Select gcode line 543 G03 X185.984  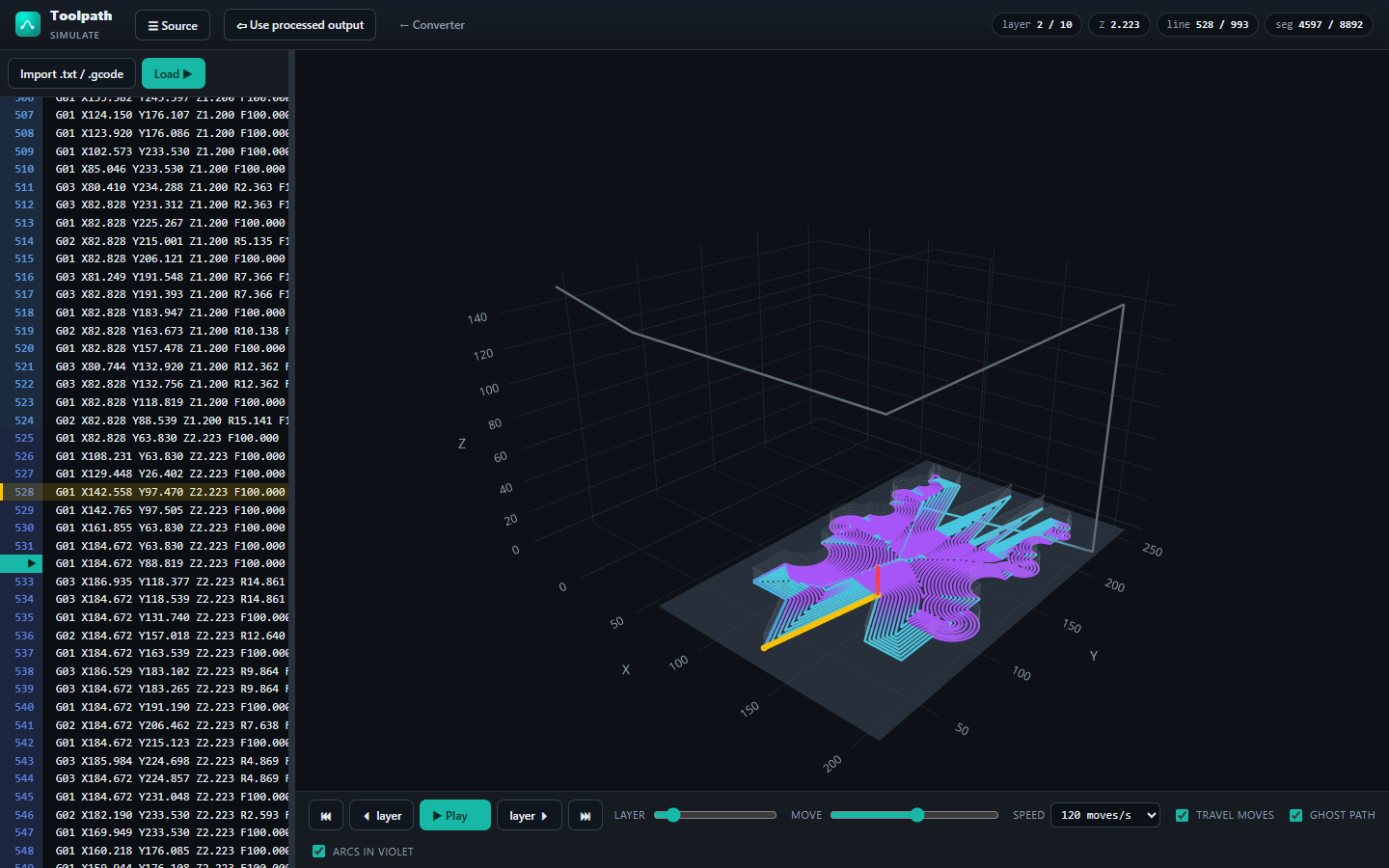point(145,761)
